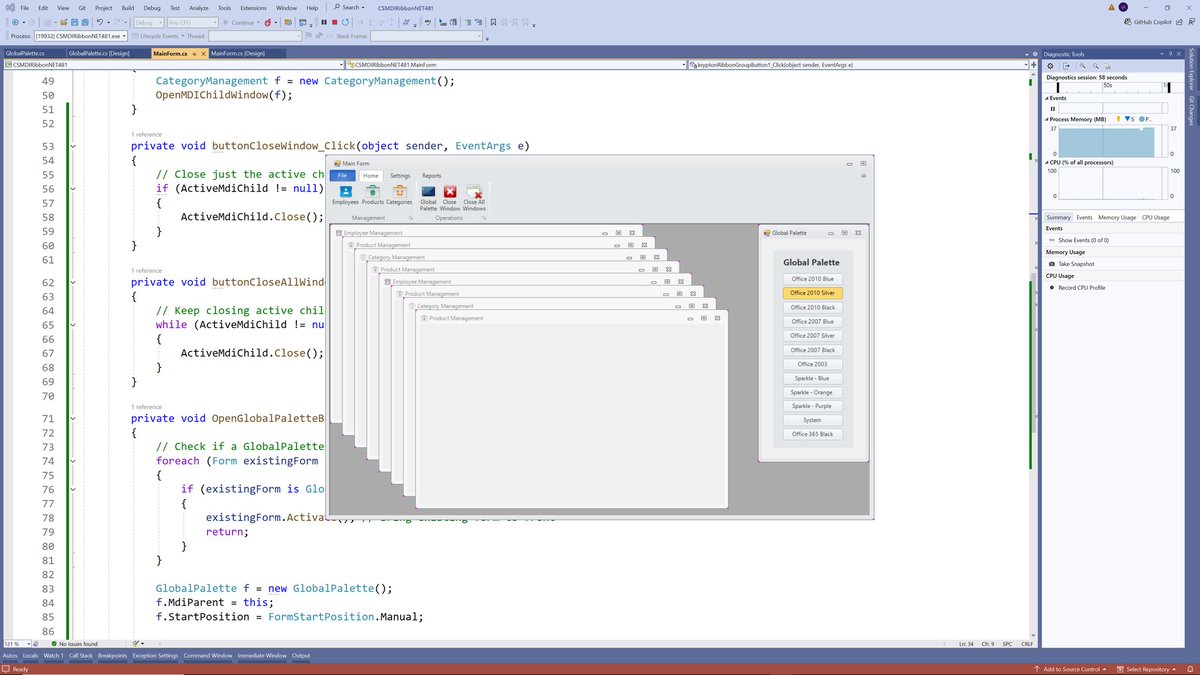Open the Stack Frame dropdown
The width and height of the screenshot is (1200, 675).
point(426,36)
